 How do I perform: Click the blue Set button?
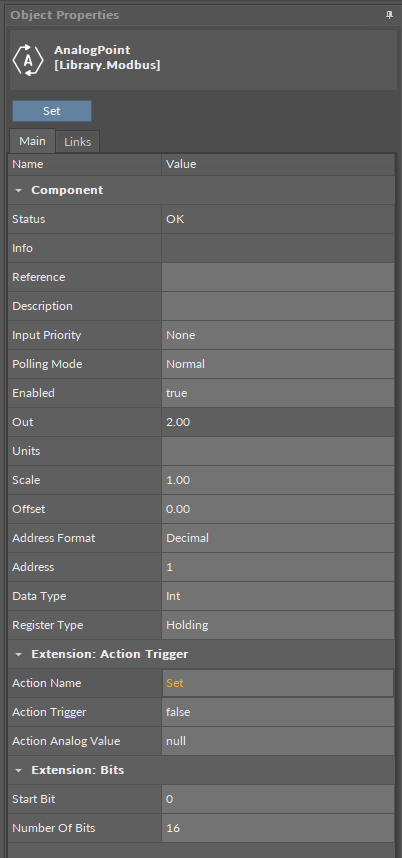point(52,111)
